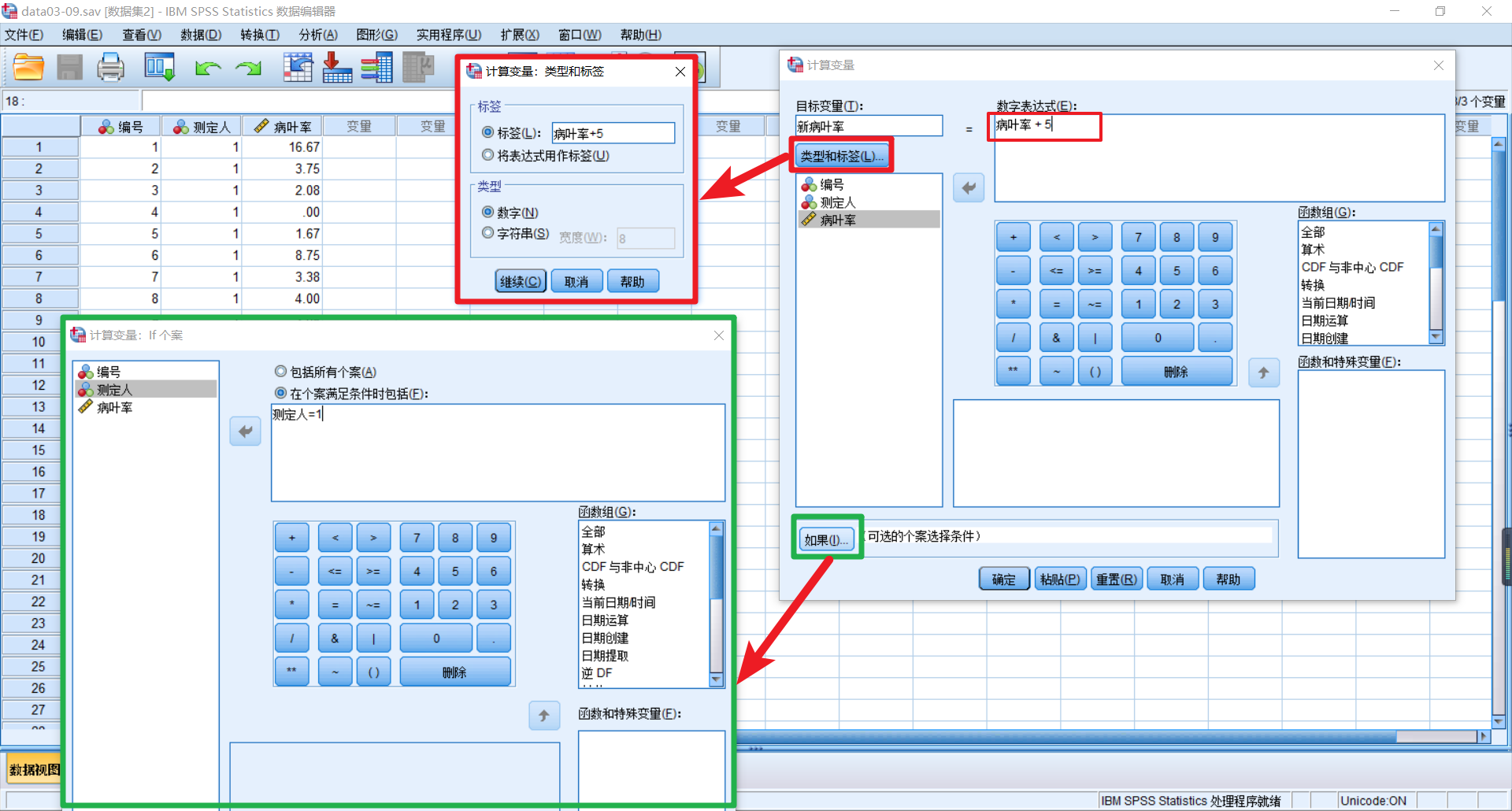The image size is (1512, 811).
Task: Open the variables toolbar icon
Action: (376, 68)
